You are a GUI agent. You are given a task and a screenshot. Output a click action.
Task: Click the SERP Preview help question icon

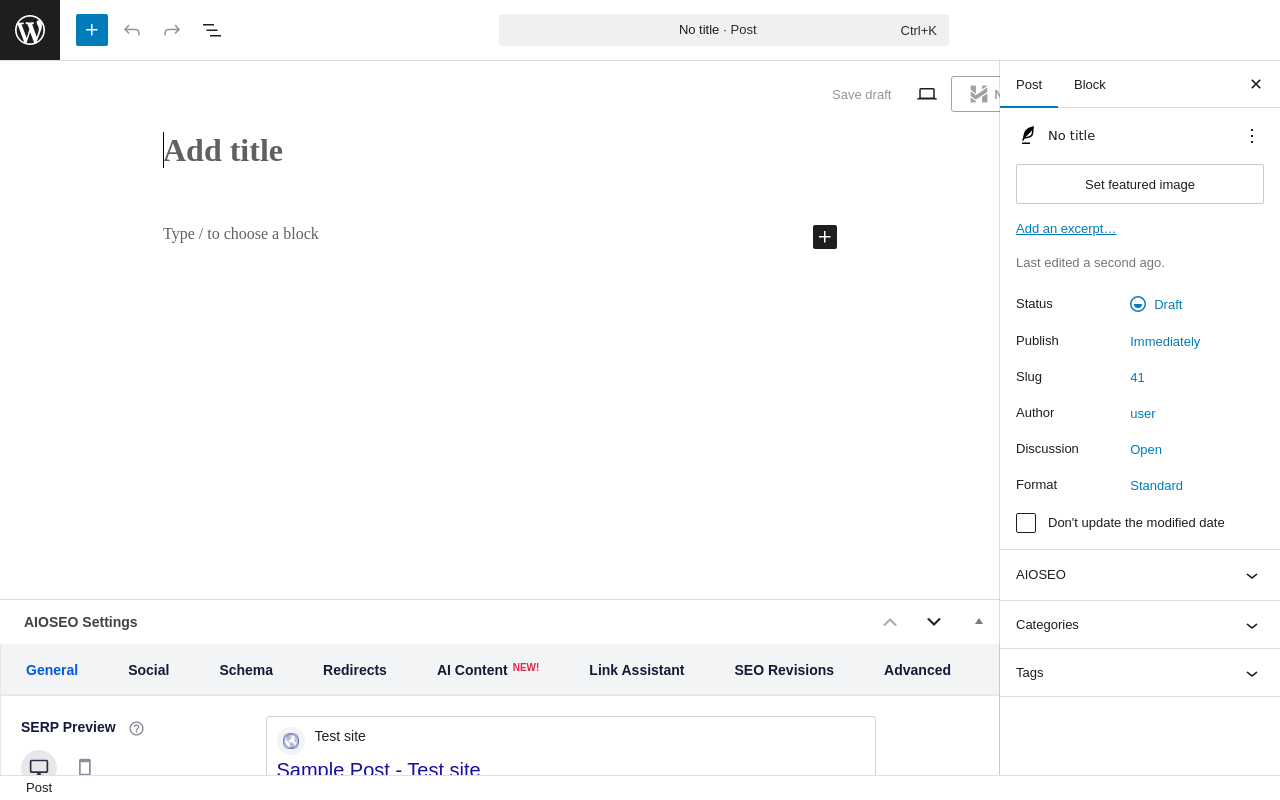point(136,728)
